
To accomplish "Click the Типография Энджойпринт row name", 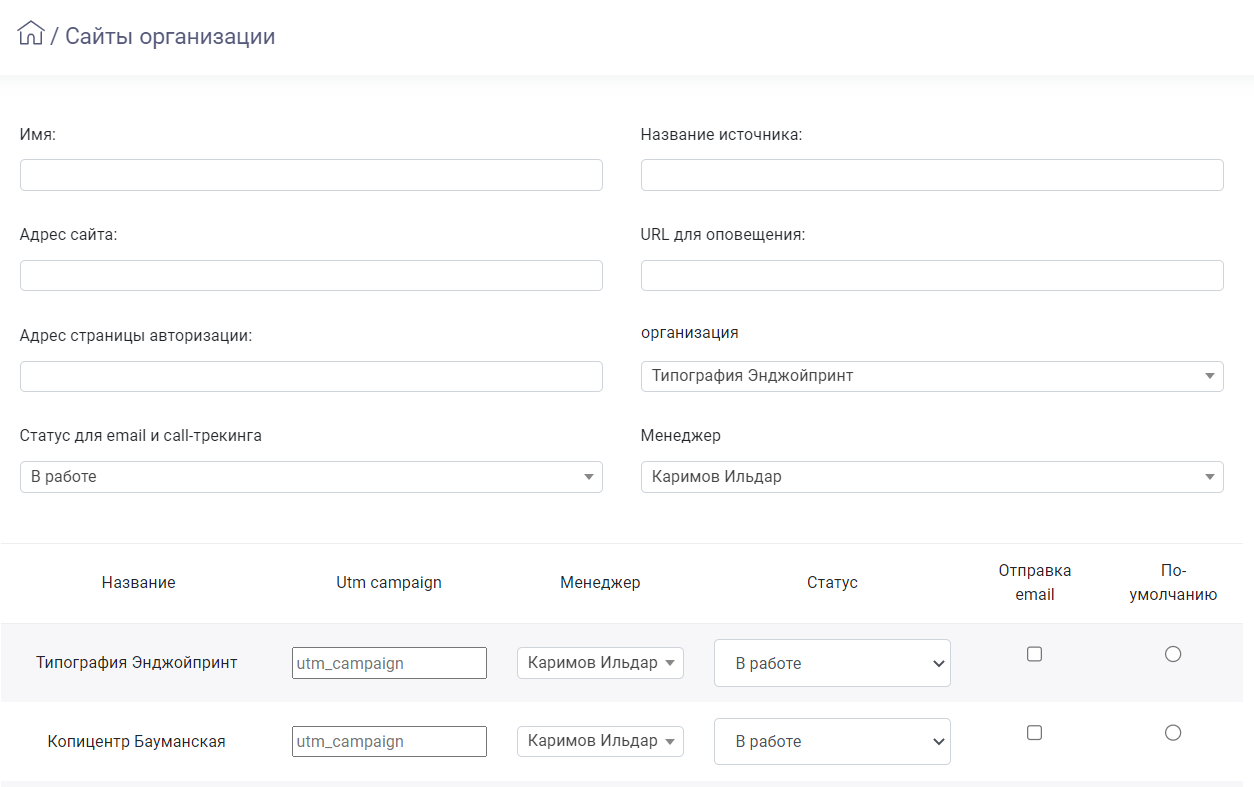I will click(x=137, y=663).
